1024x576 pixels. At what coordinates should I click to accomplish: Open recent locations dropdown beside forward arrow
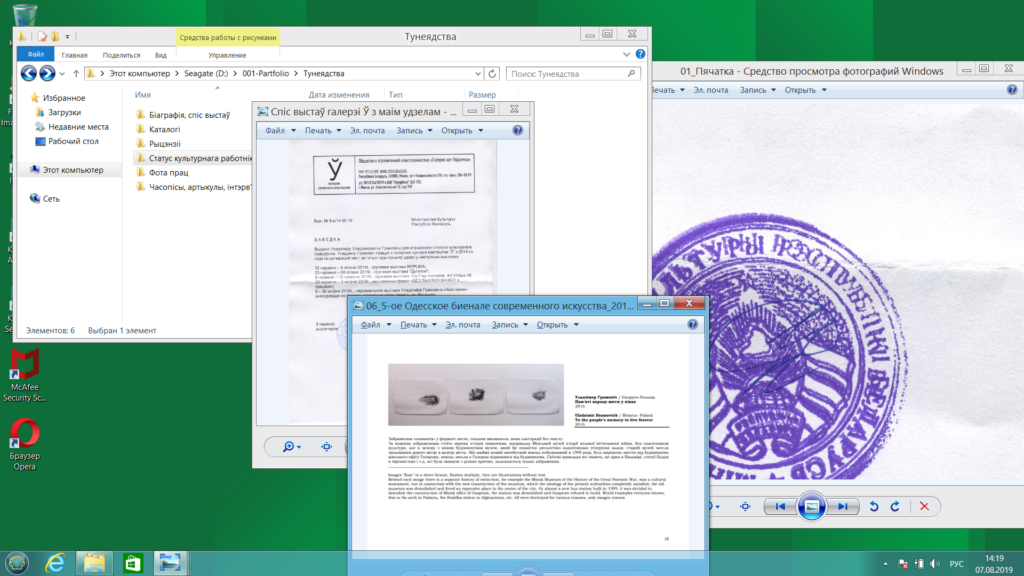tap(62, 74)
